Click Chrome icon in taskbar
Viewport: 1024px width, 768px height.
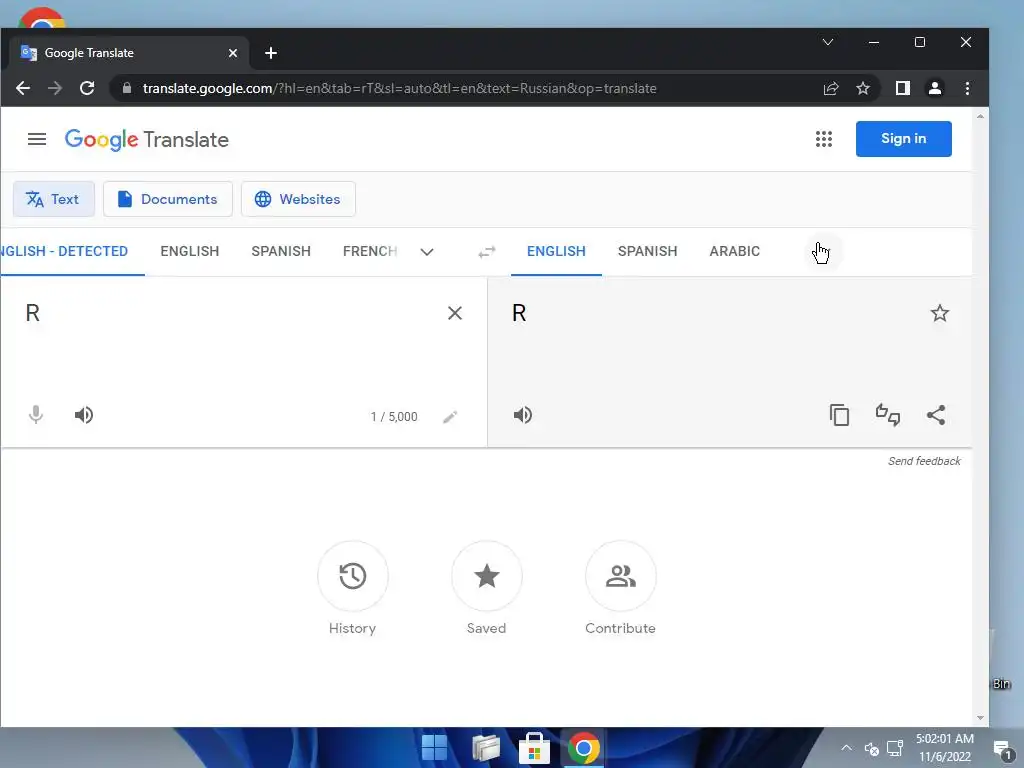[583, 748]
